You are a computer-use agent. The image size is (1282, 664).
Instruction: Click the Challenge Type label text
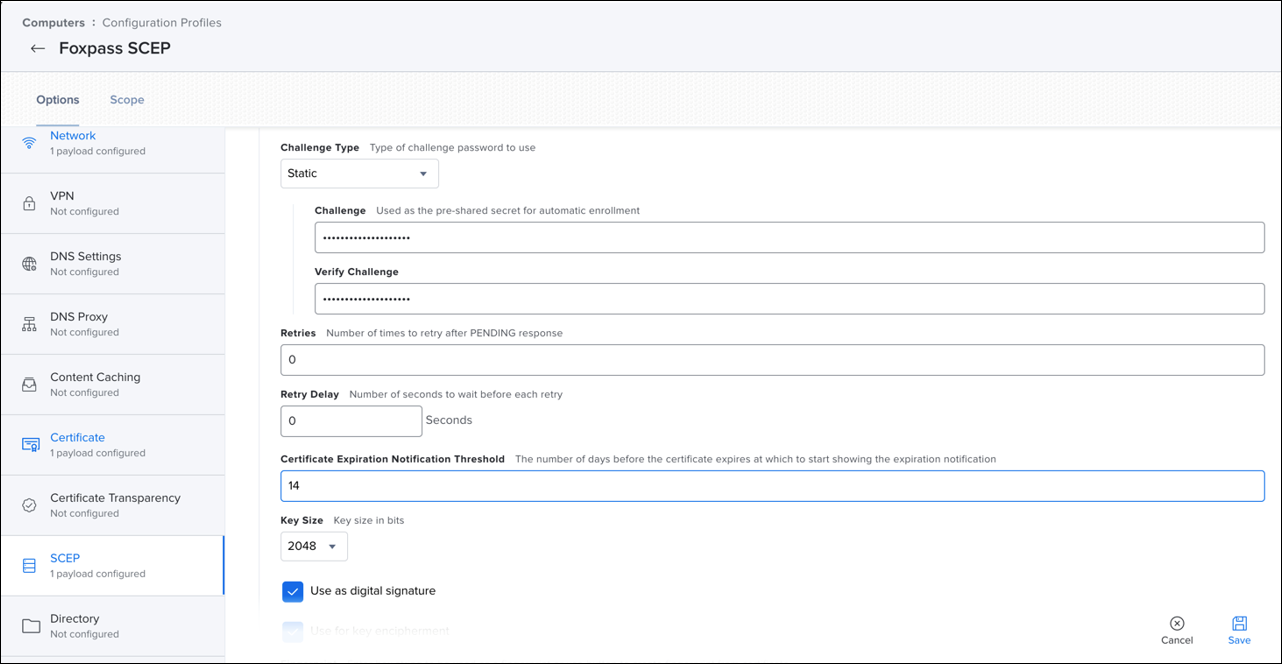(319, 148)
